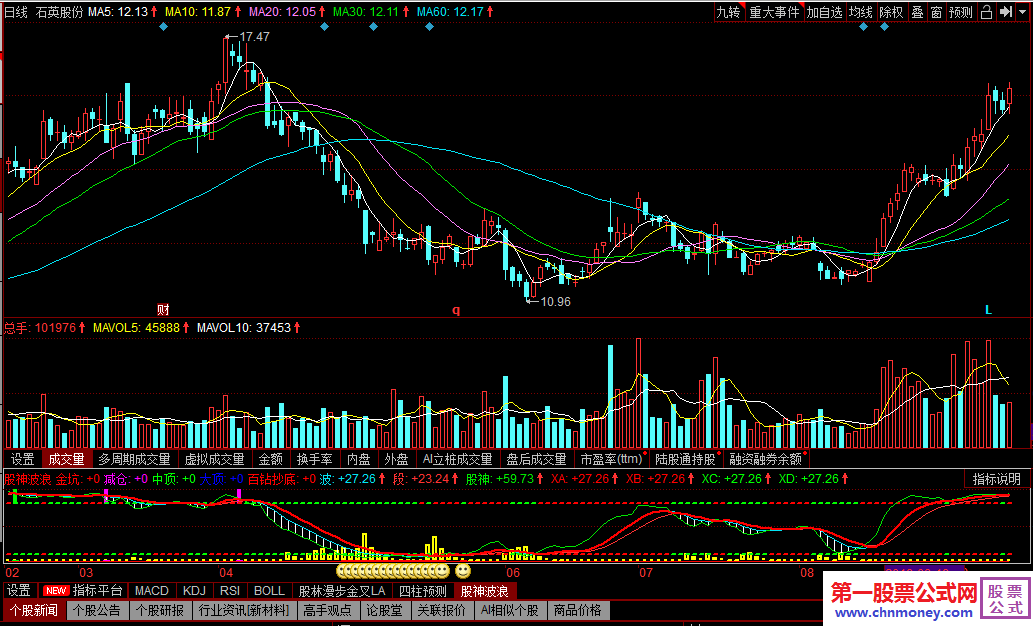Select 股林漫步金叉LA indicator tab
The height and width of the screenshot is (626, 1033).
342,591
